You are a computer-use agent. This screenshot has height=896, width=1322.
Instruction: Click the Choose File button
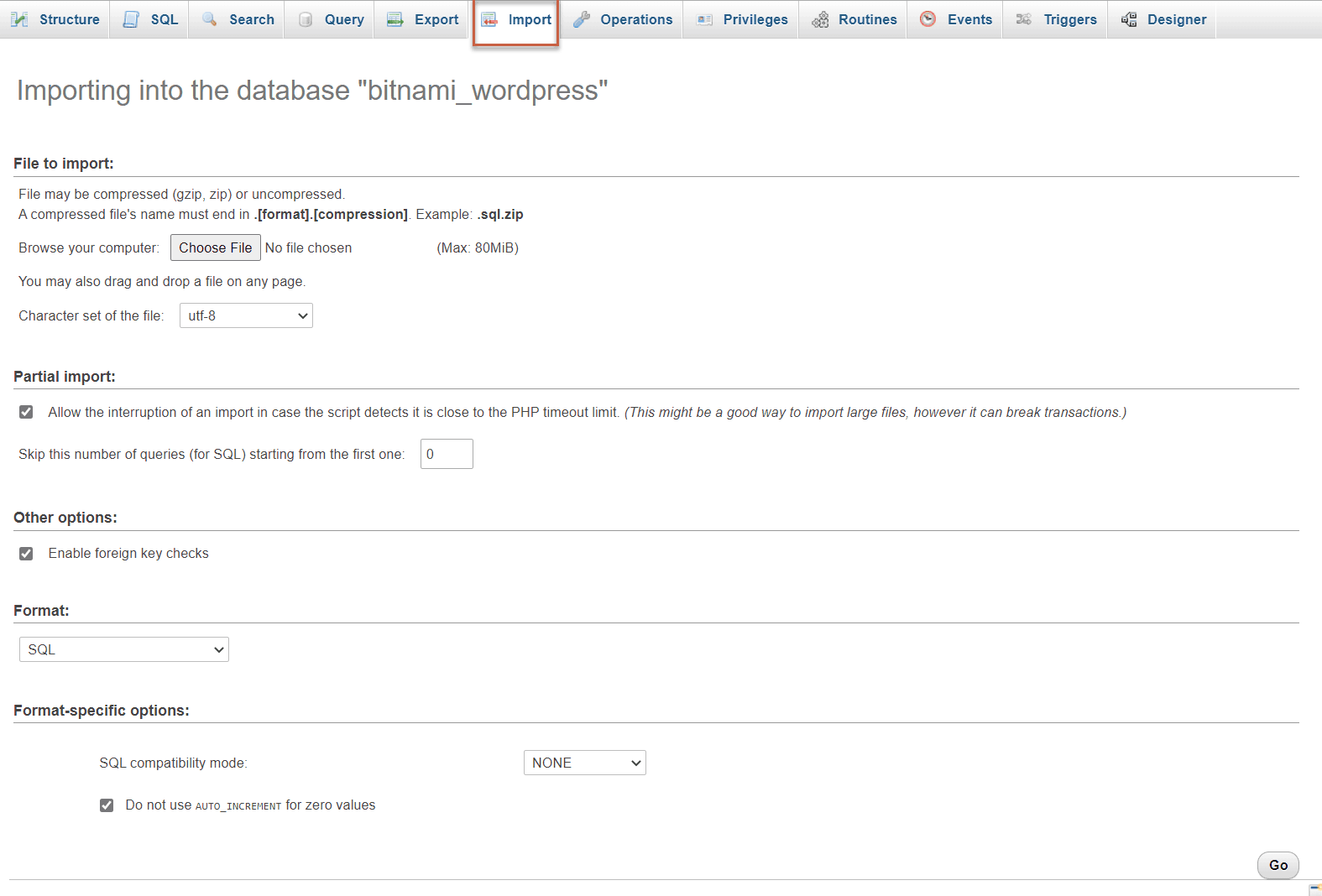216,247
